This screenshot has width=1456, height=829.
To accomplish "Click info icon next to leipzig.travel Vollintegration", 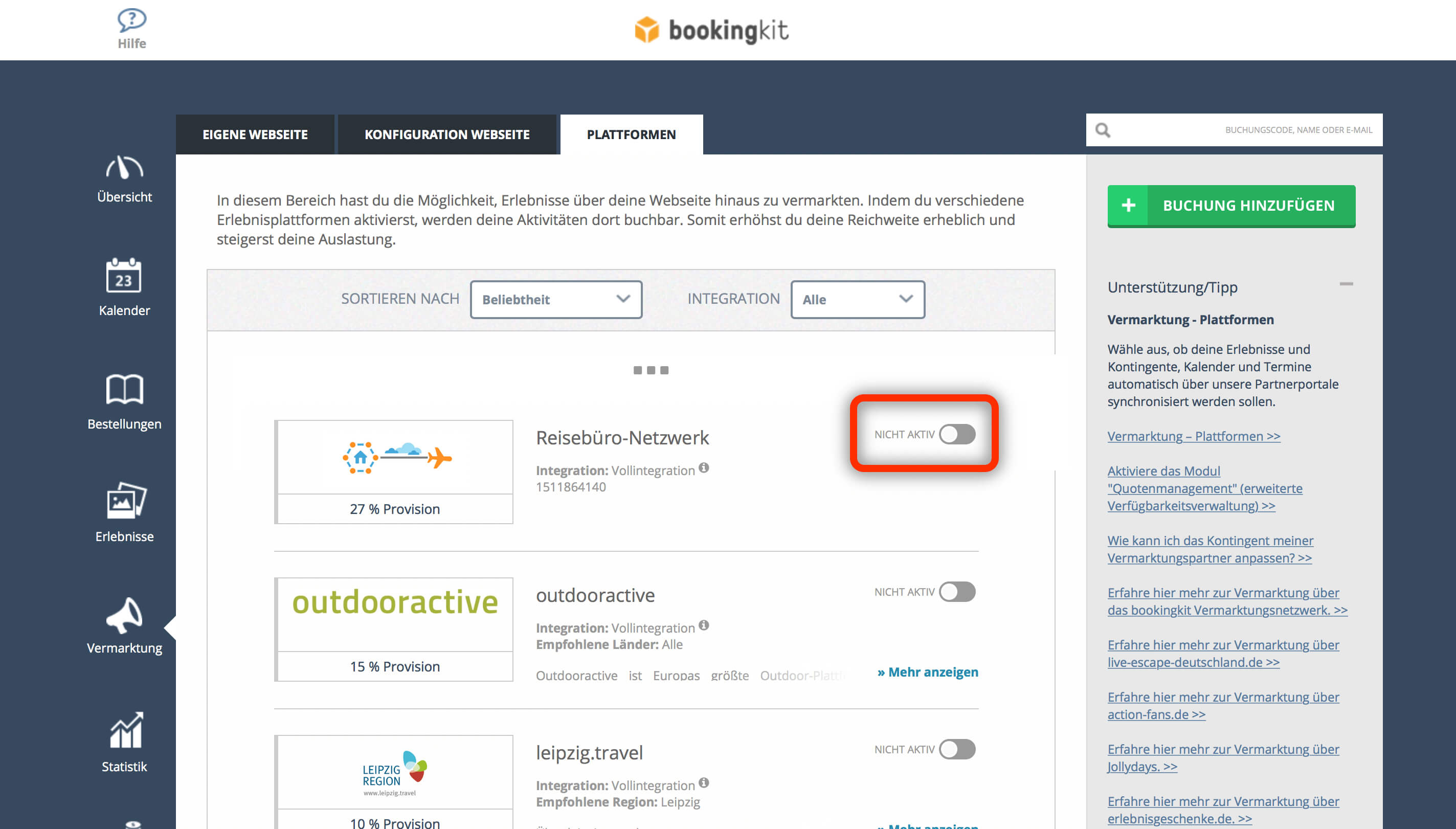I will [x=704, y=783].
